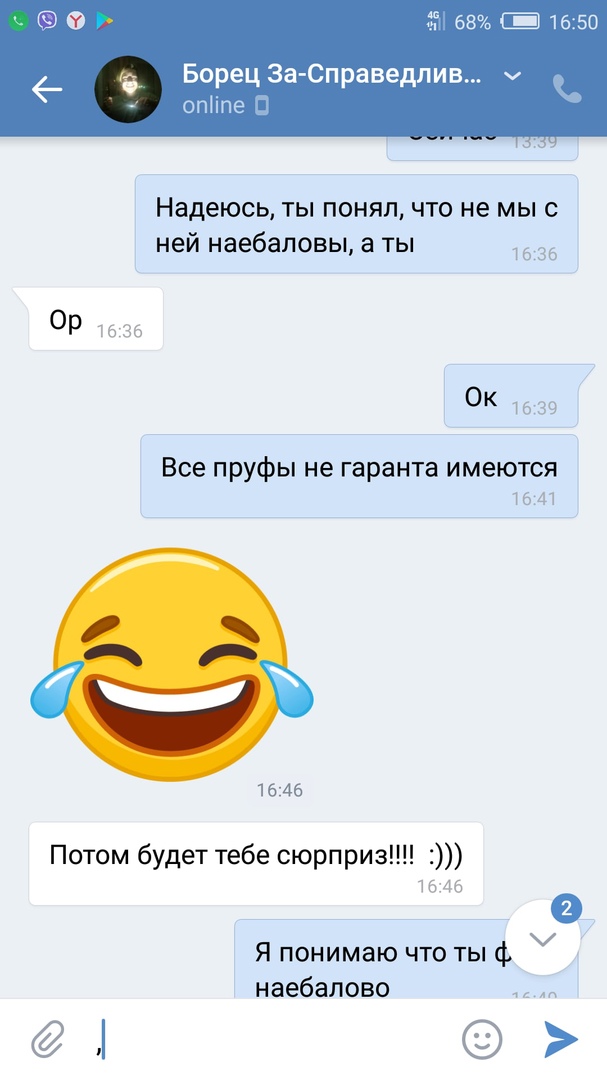Tap the send arrow button
Screen dimensions: 607x1080
click(561, 1039)
